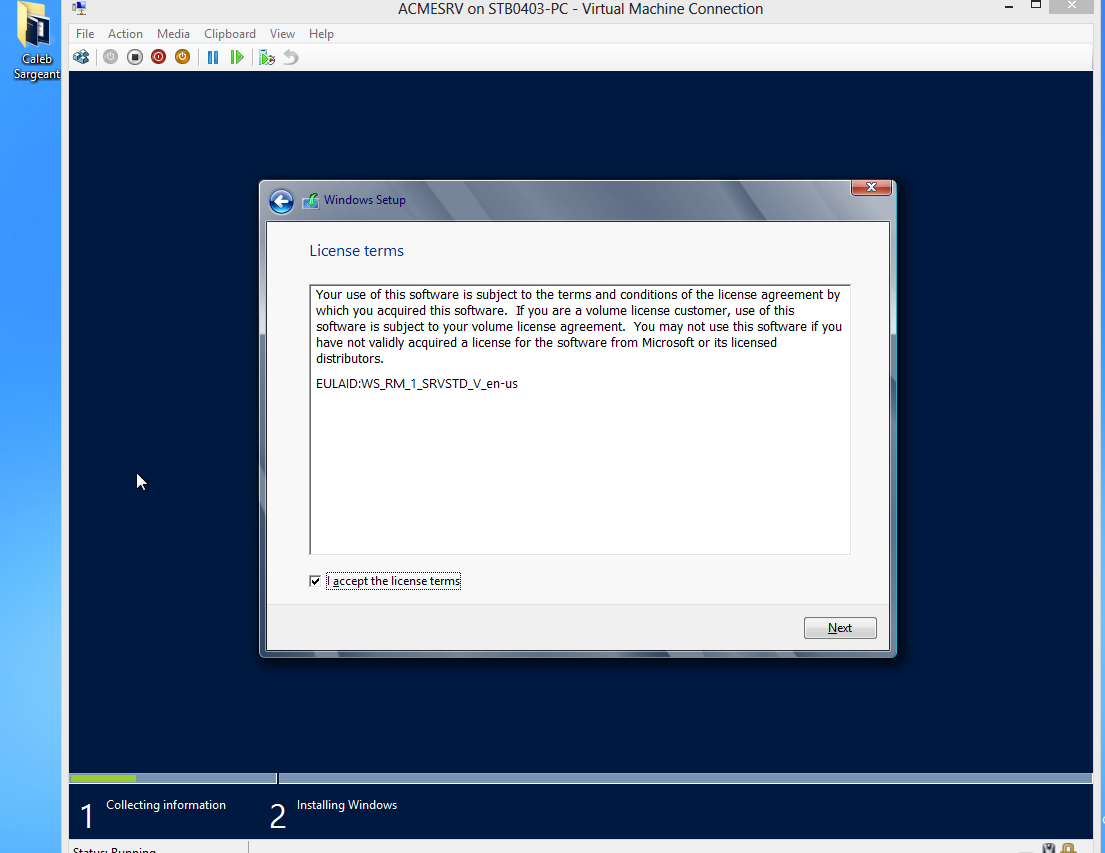Image resolution: width=1105 pixels, height=853 pixels.
Task: Close the Windows Setup dialog
Action: pos(872,187)
